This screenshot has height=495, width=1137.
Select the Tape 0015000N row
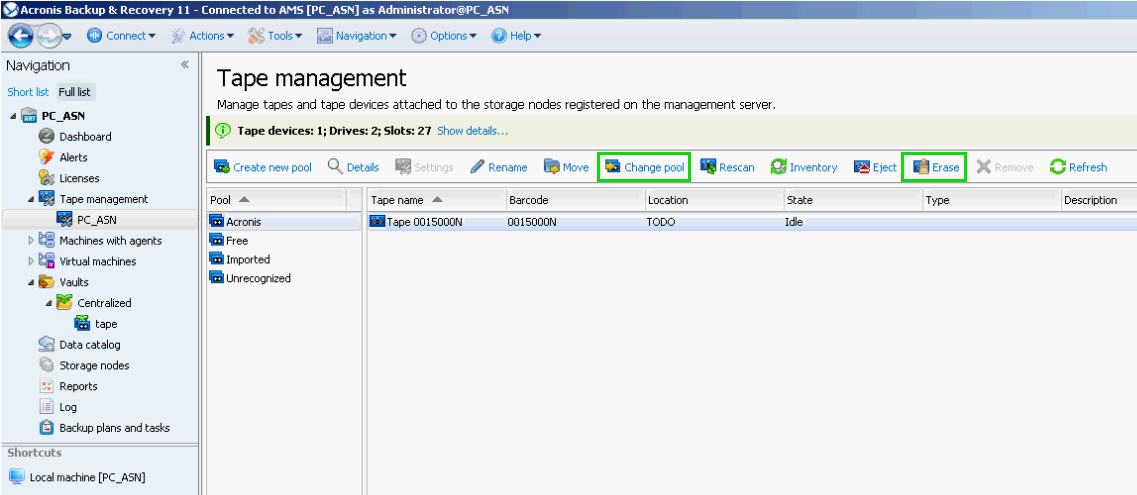coord(752,222)
